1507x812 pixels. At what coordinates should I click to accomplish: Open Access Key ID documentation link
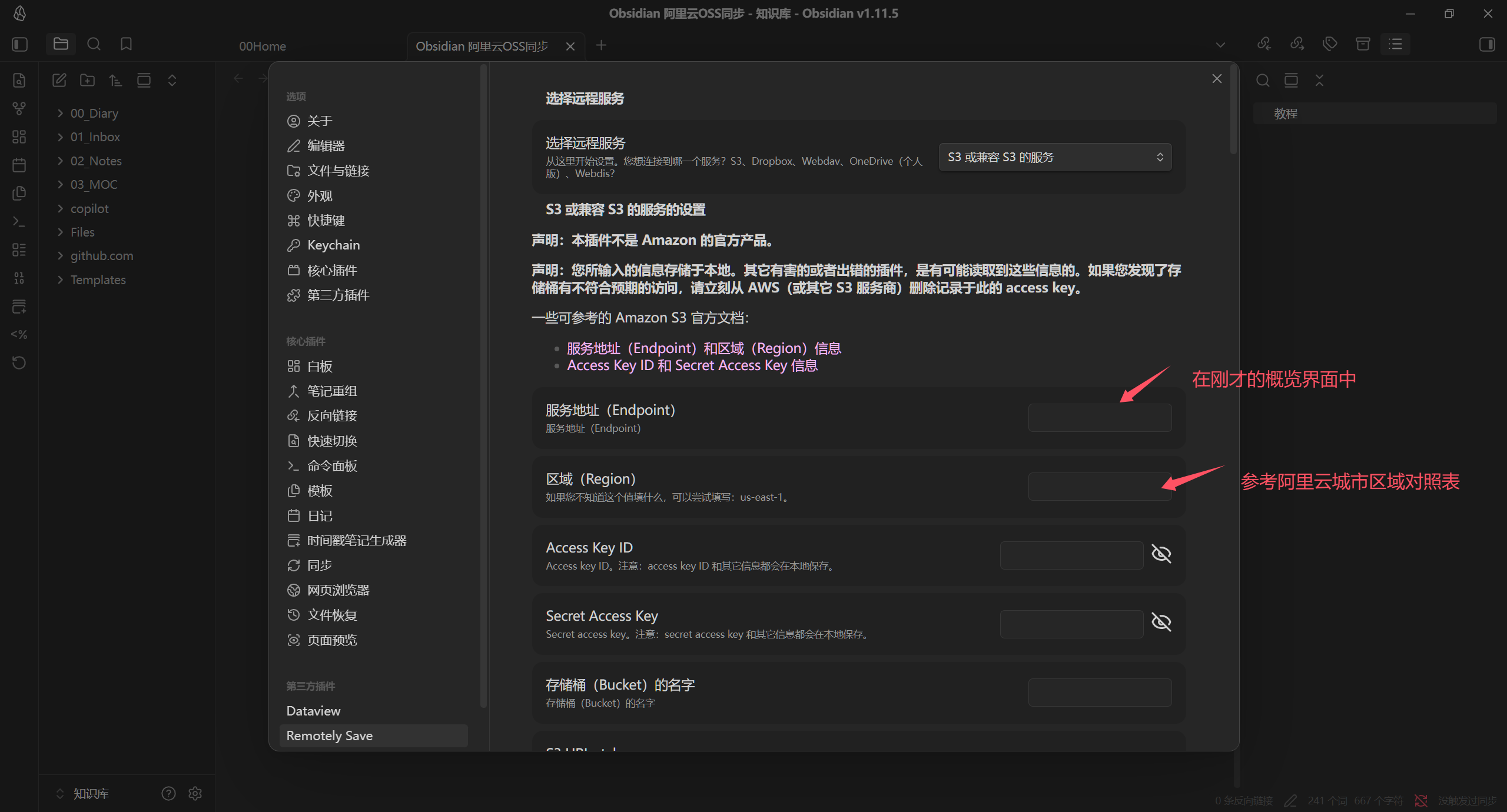[x=692, y=365]
